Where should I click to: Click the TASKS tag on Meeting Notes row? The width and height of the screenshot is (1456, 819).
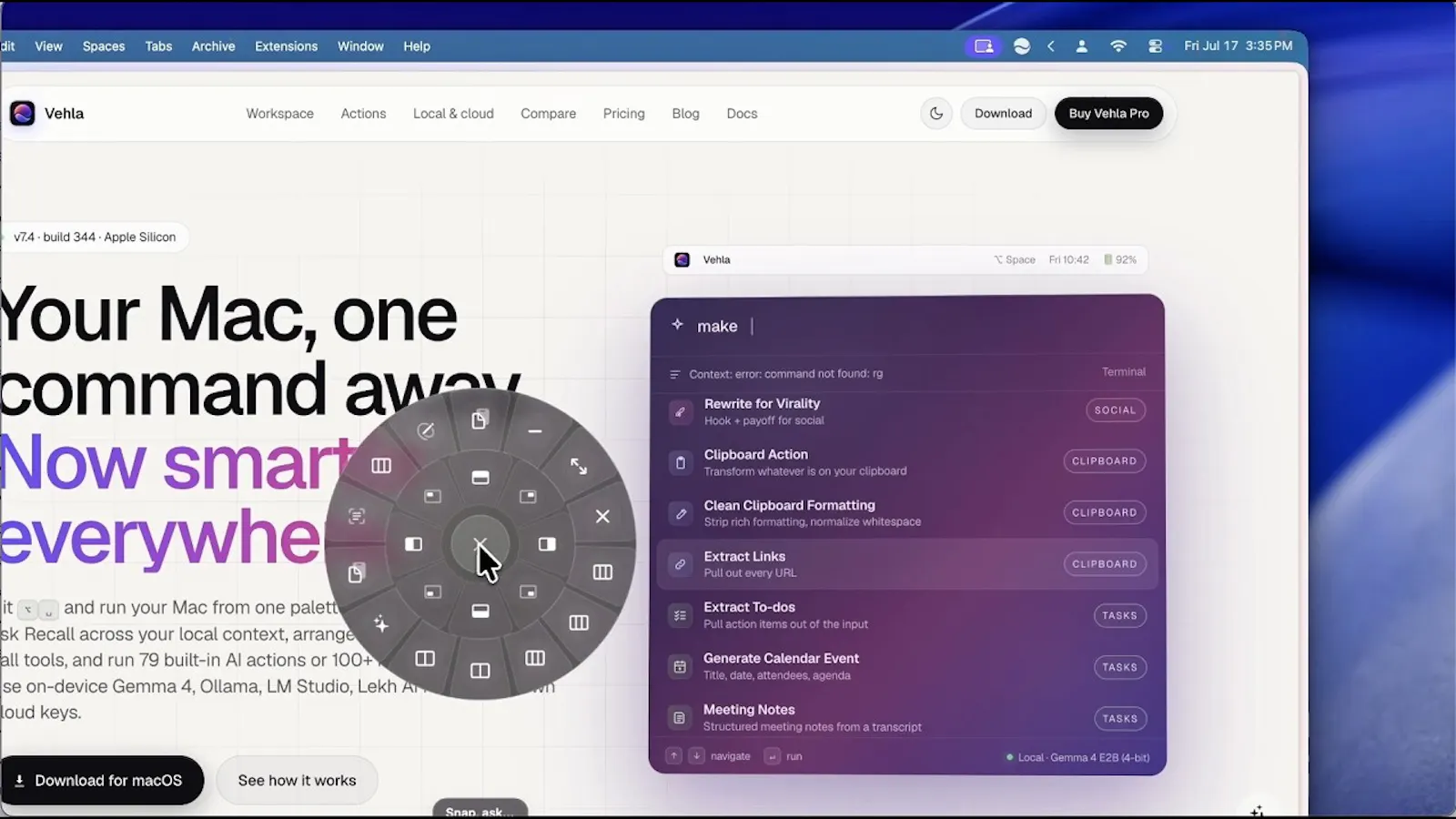click(x=1119, y=719)
